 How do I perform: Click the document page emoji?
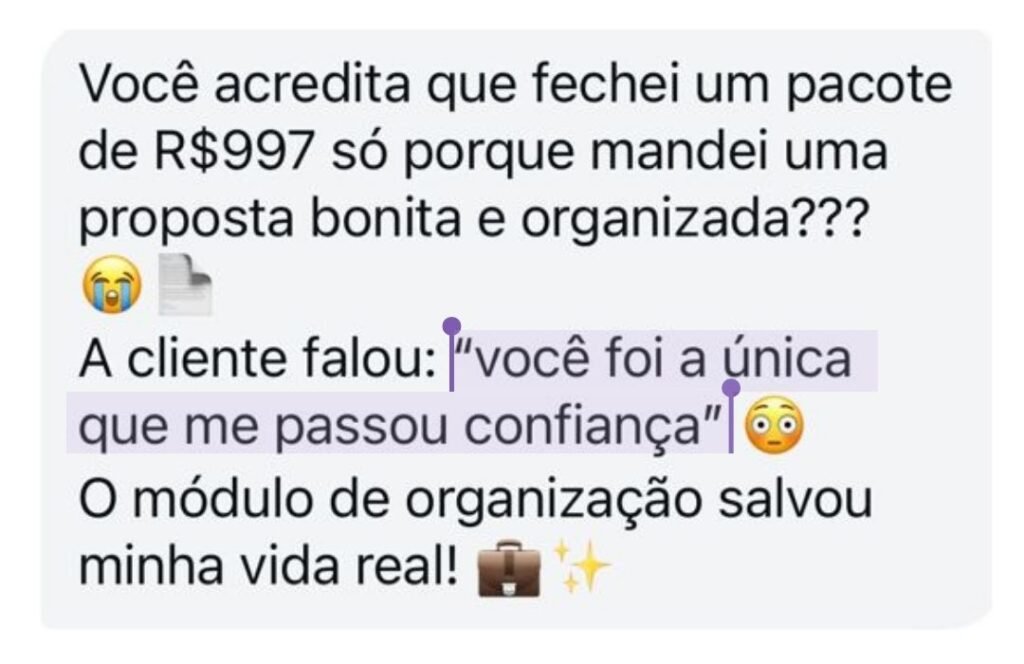(185, 284)
